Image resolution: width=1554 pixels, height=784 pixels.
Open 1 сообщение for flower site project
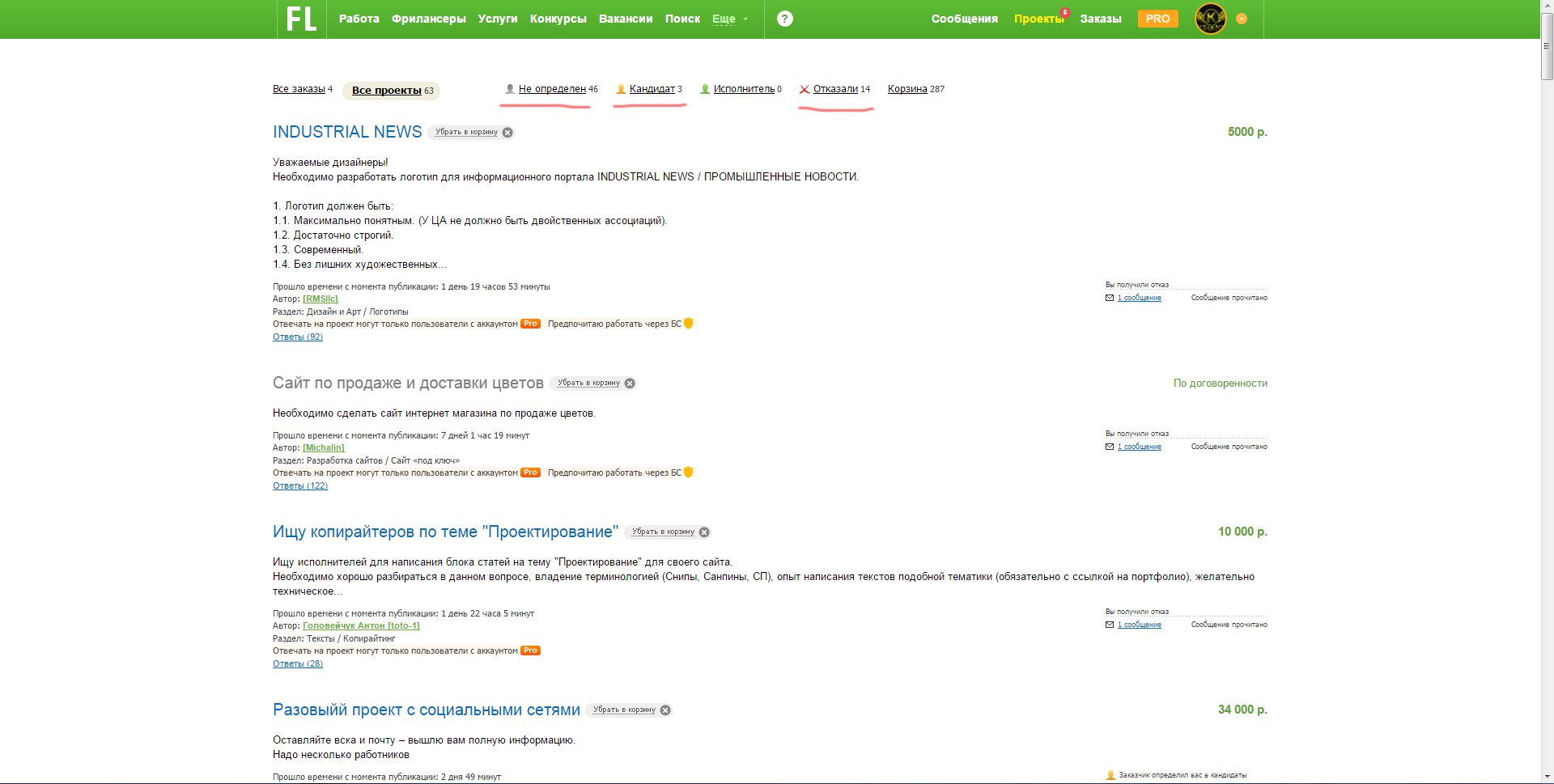coord(1140,447)
